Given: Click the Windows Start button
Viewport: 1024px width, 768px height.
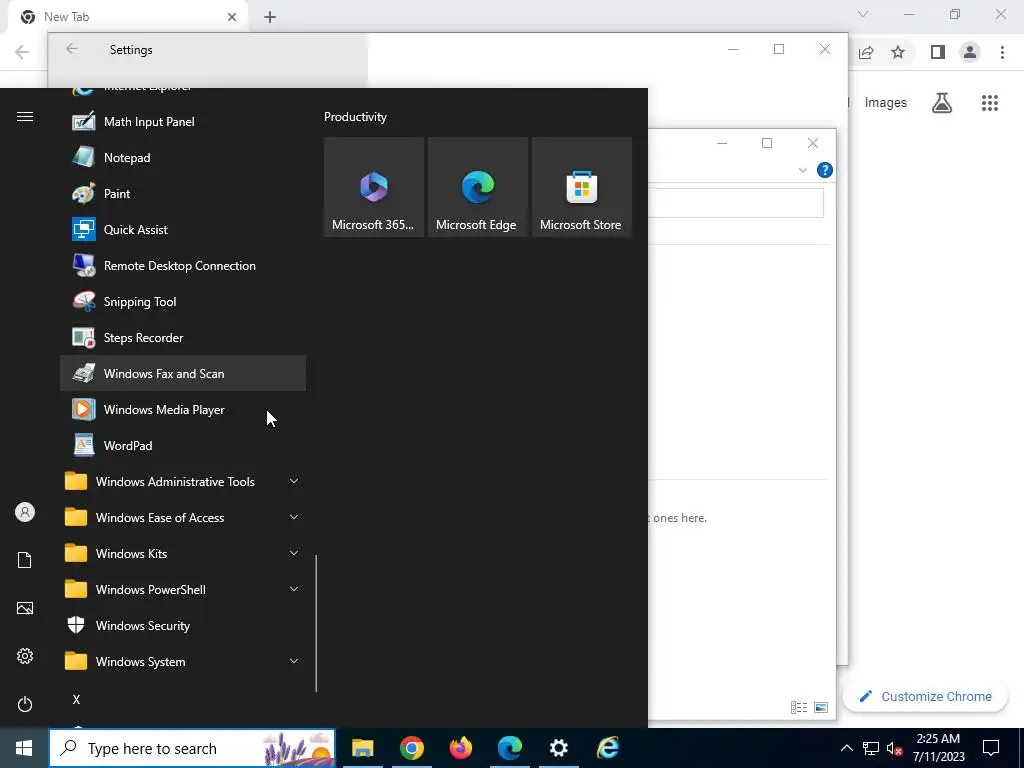Looking at the screenshot, I should pos(24,748).
